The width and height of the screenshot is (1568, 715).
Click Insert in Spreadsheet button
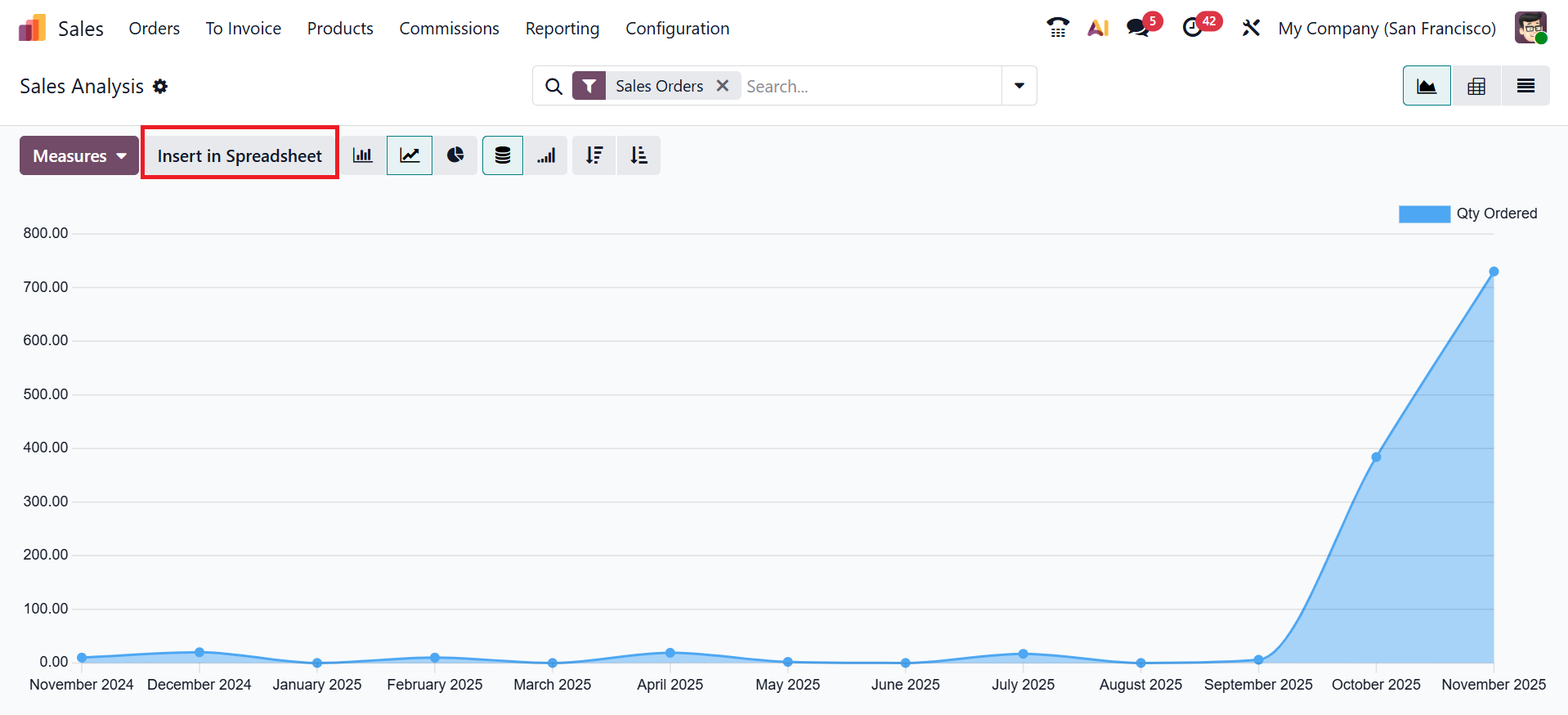click(x=240, y=155)
